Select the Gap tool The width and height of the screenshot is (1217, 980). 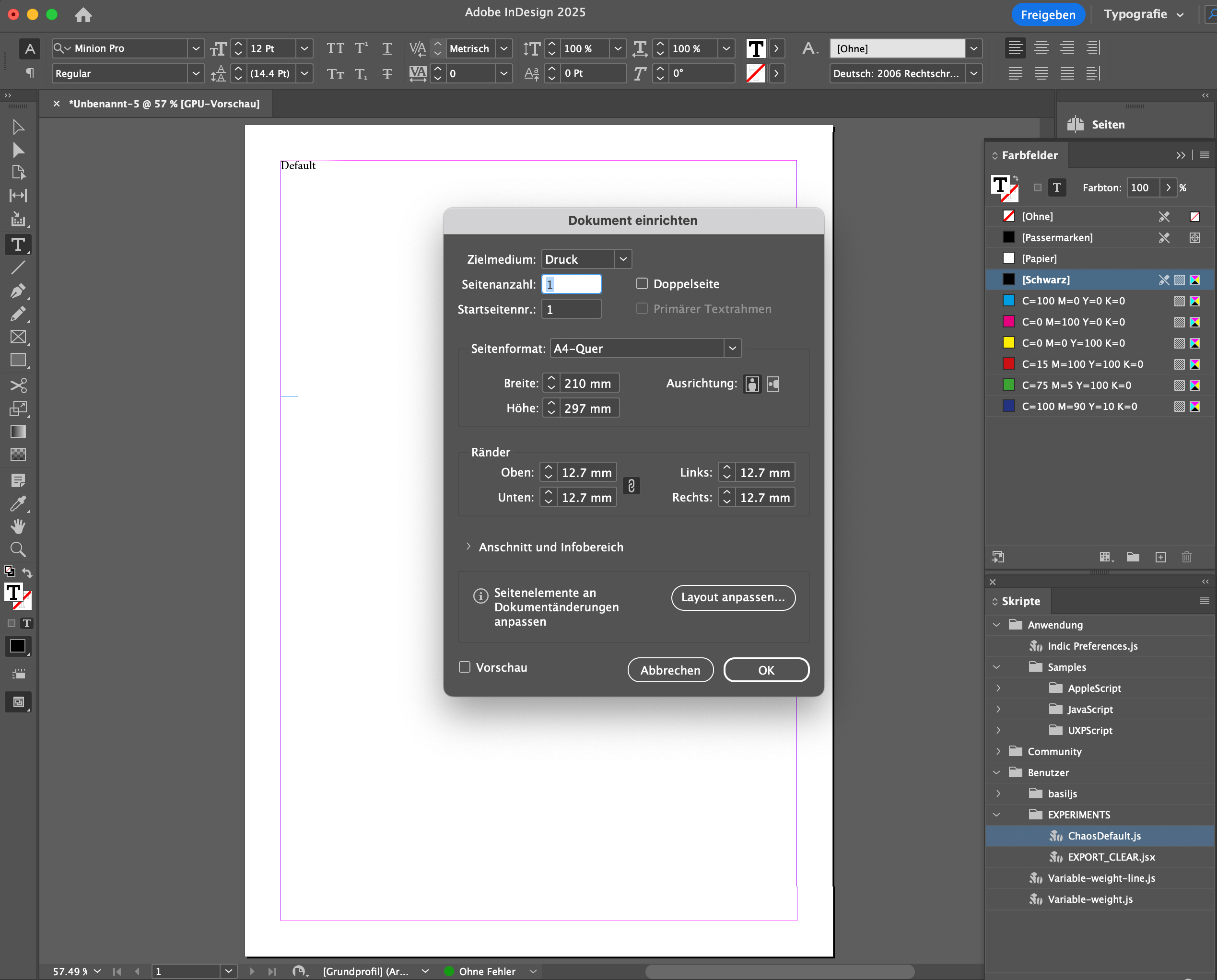(x=18, y=195)
